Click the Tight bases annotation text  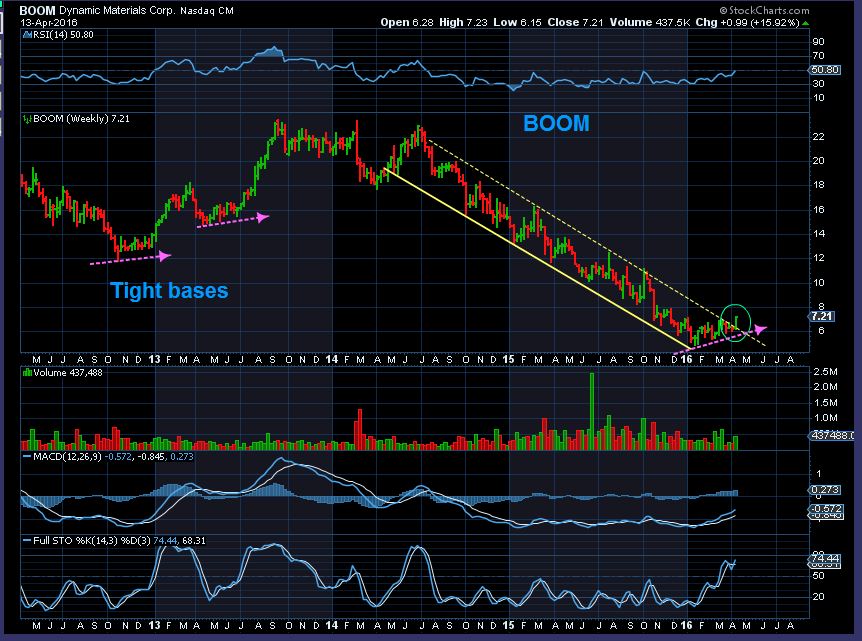click(x=169, y=290)
